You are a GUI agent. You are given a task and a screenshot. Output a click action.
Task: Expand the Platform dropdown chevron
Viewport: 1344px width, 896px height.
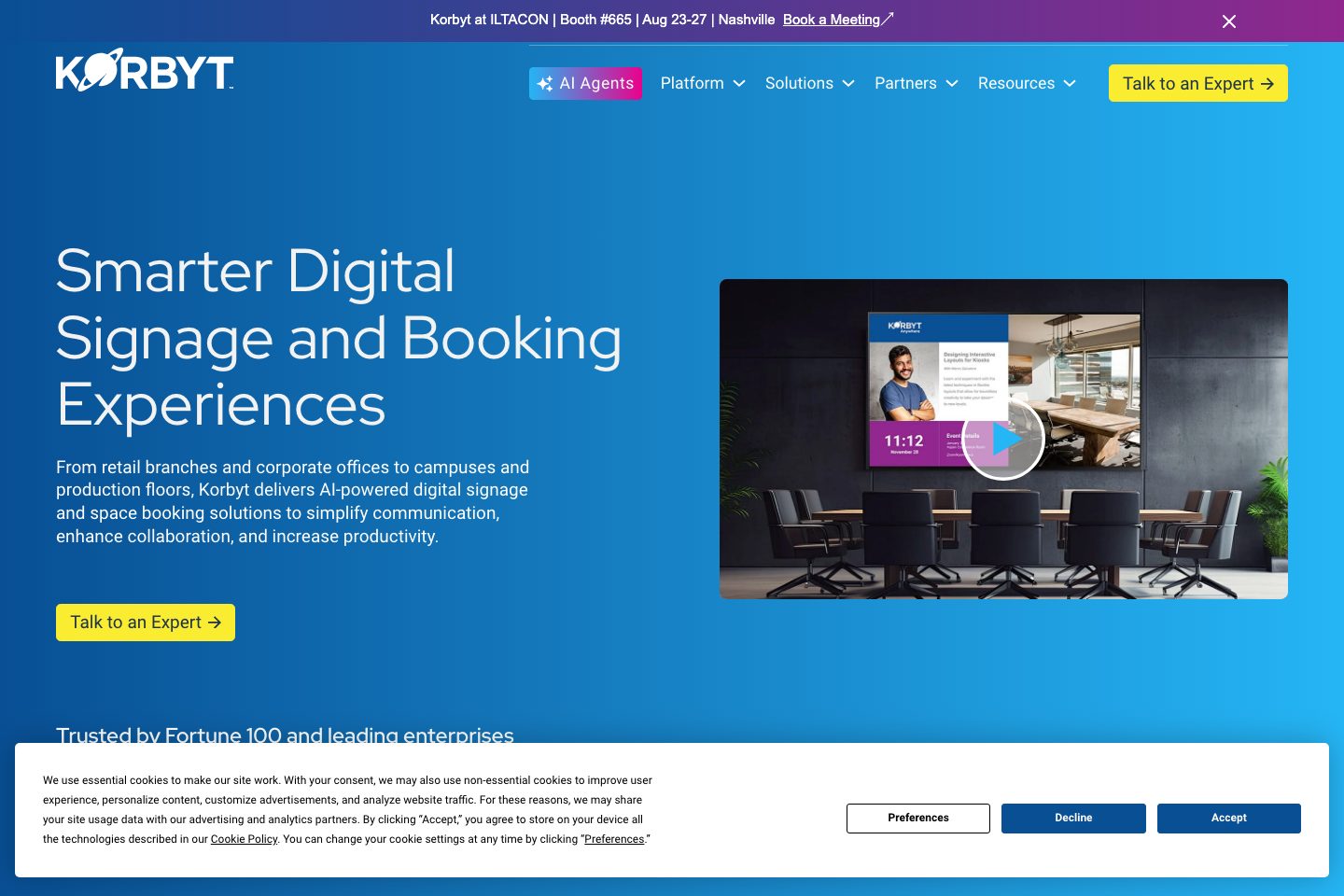(739, 84)
